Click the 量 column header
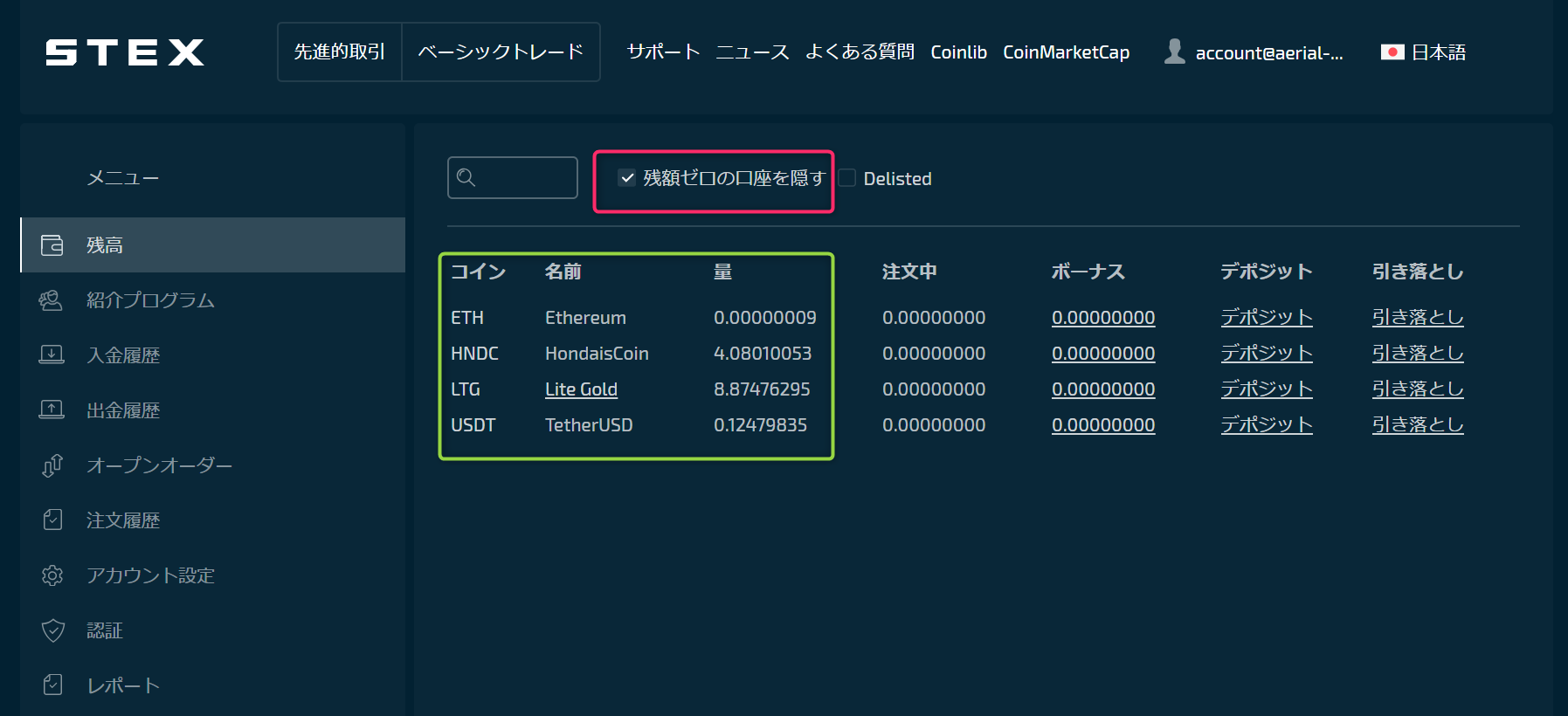Screen dimensions: 1568x716 (x=723, y=272)
